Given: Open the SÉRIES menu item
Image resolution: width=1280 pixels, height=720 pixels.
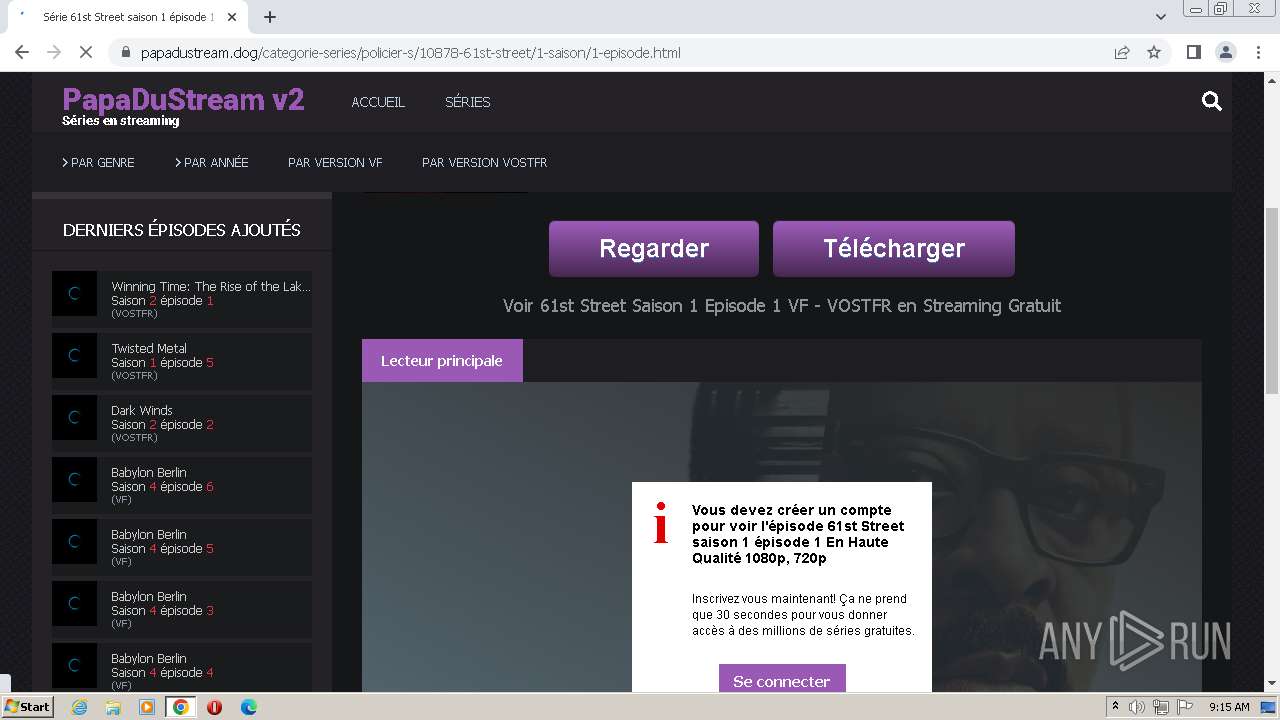Looking at the screenshot, I should [467, 102].
